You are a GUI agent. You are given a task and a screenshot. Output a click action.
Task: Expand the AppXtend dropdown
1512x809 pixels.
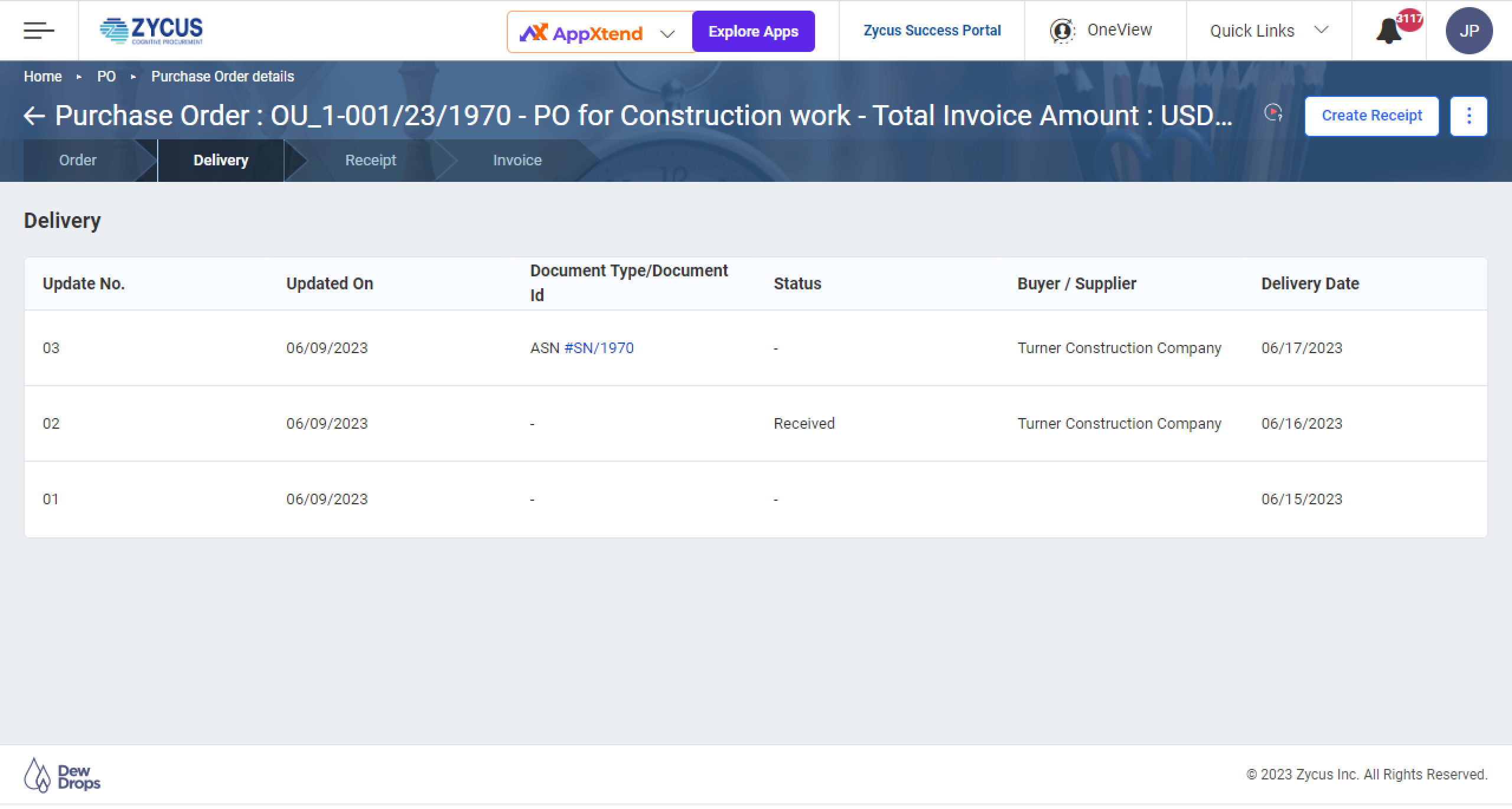click(x=667, y=34)
